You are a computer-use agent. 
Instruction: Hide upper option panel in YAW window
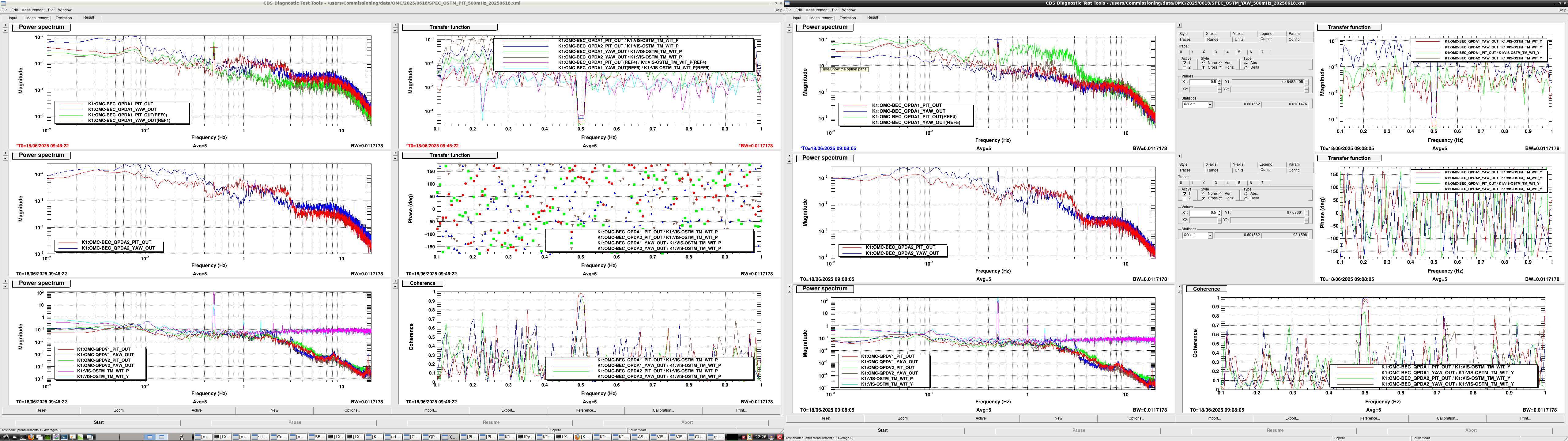(1179, 25)
